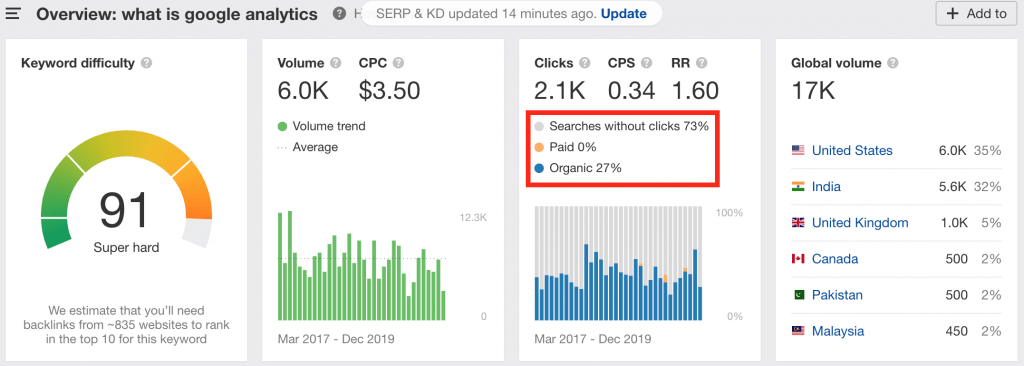1024x366 pixels.
Task: Click the Average dotted line legend
Action: tap(308, 147)
